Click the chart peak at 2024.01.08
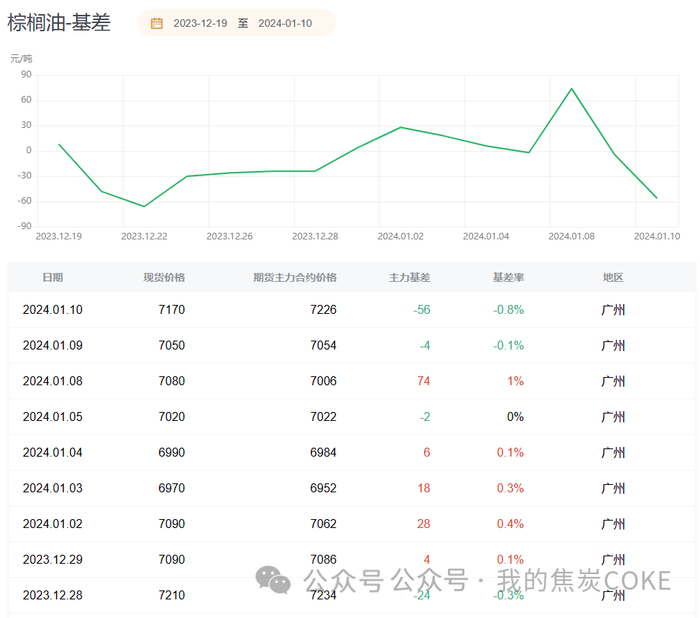 (572, 89)
